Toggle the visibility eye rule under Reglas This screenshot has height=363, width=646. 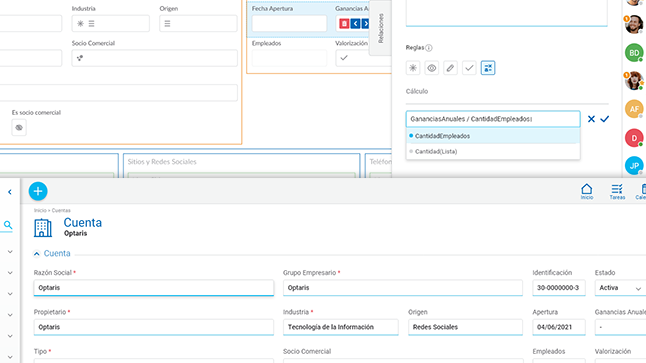pyautogui.click(x=431, y=68)
